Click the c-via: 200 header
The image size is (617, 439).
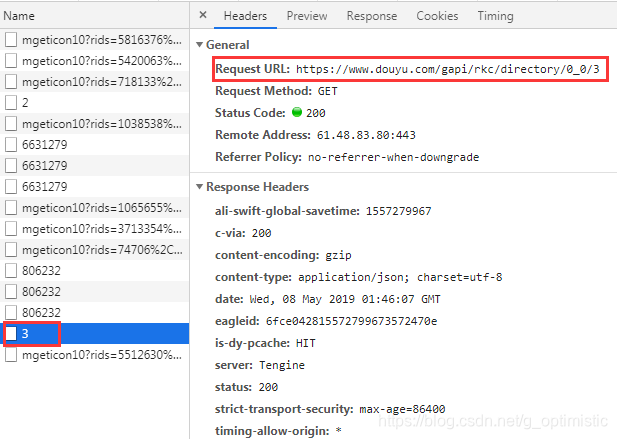[243, 233]
